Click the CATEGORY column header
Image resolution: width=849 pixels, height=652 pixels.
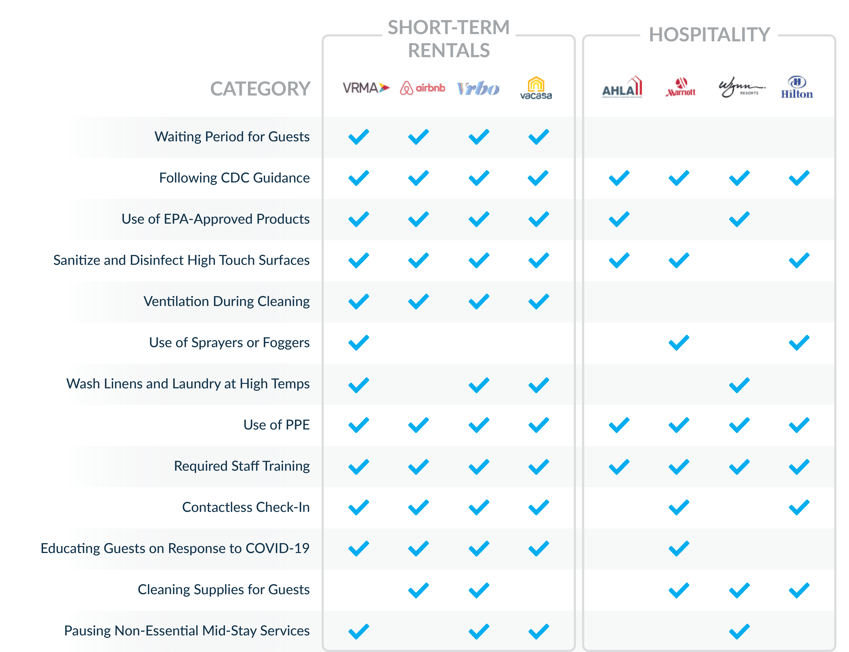click(x=260, y=89)
